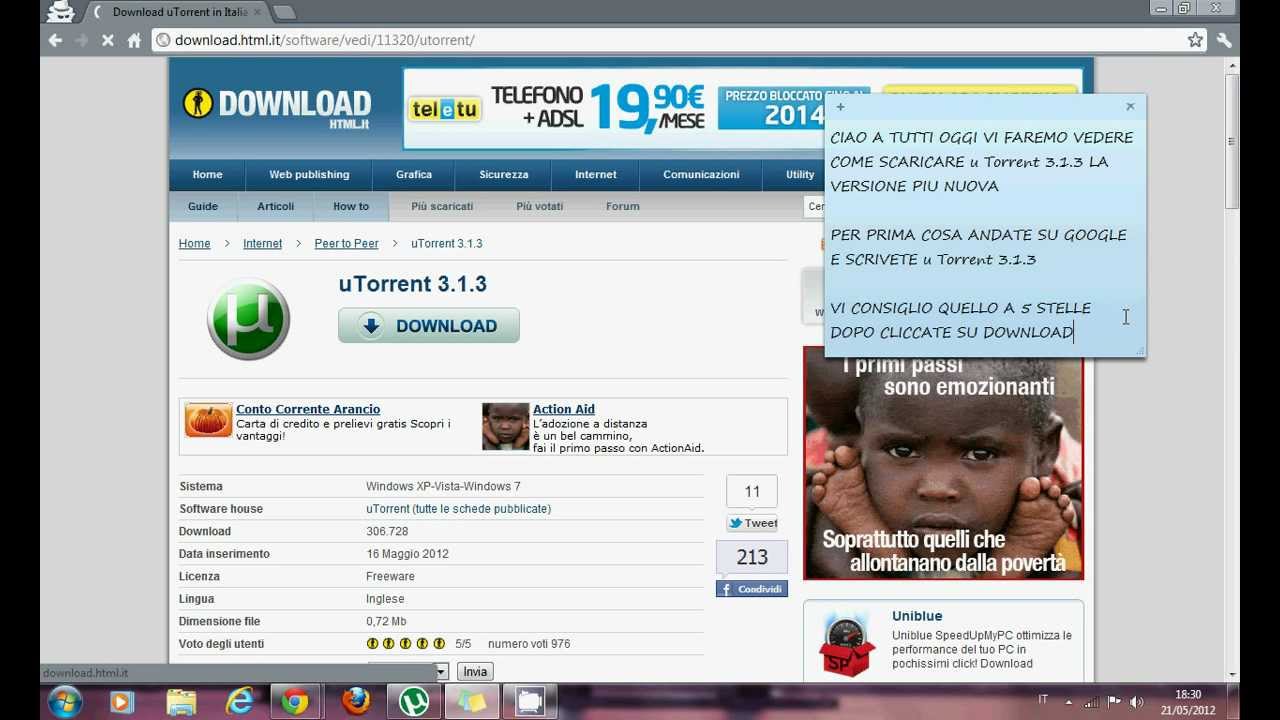The width and height of the screenshot is (1280, 720).
Task: Open the Sicurezza category
Action: pyautogui.click(x=503, y=174)
